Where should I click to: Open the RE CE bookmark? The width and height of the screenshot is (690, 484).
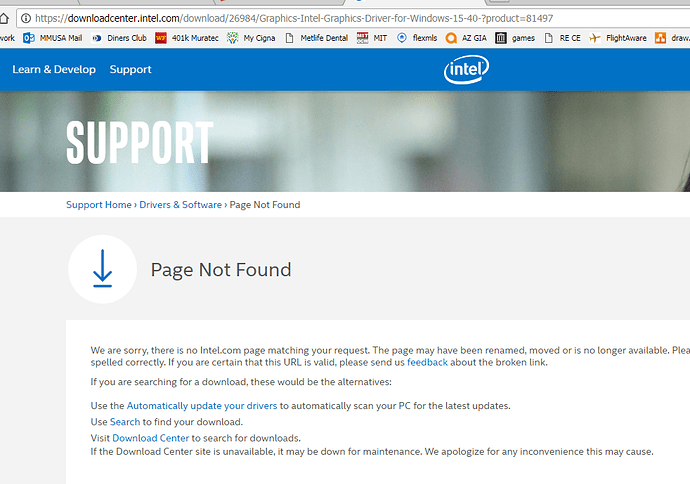click(562, 38)
